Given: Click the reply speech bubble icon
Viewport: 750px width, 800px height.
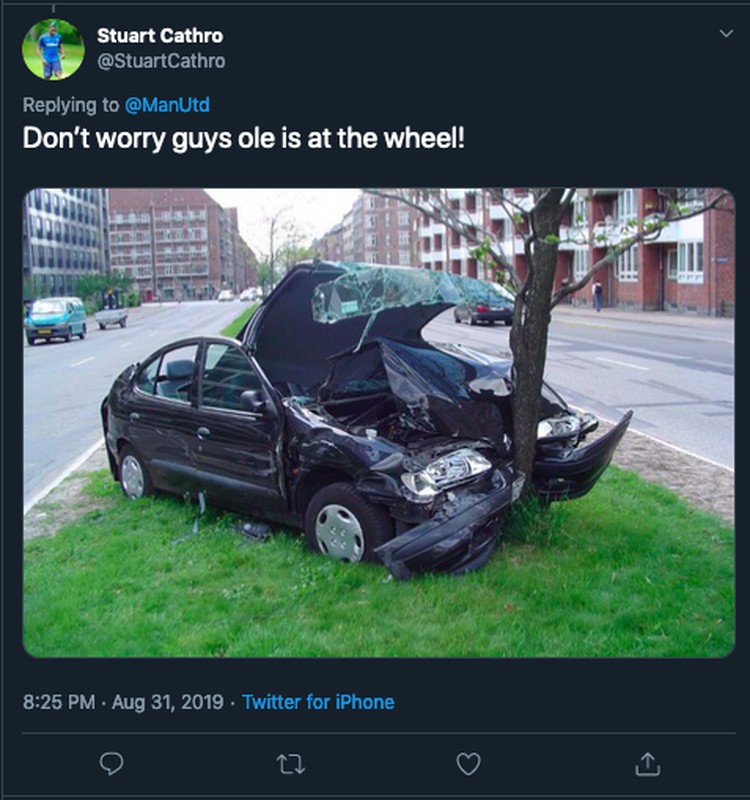Looking at the screenshot, I should pos(111,764).
